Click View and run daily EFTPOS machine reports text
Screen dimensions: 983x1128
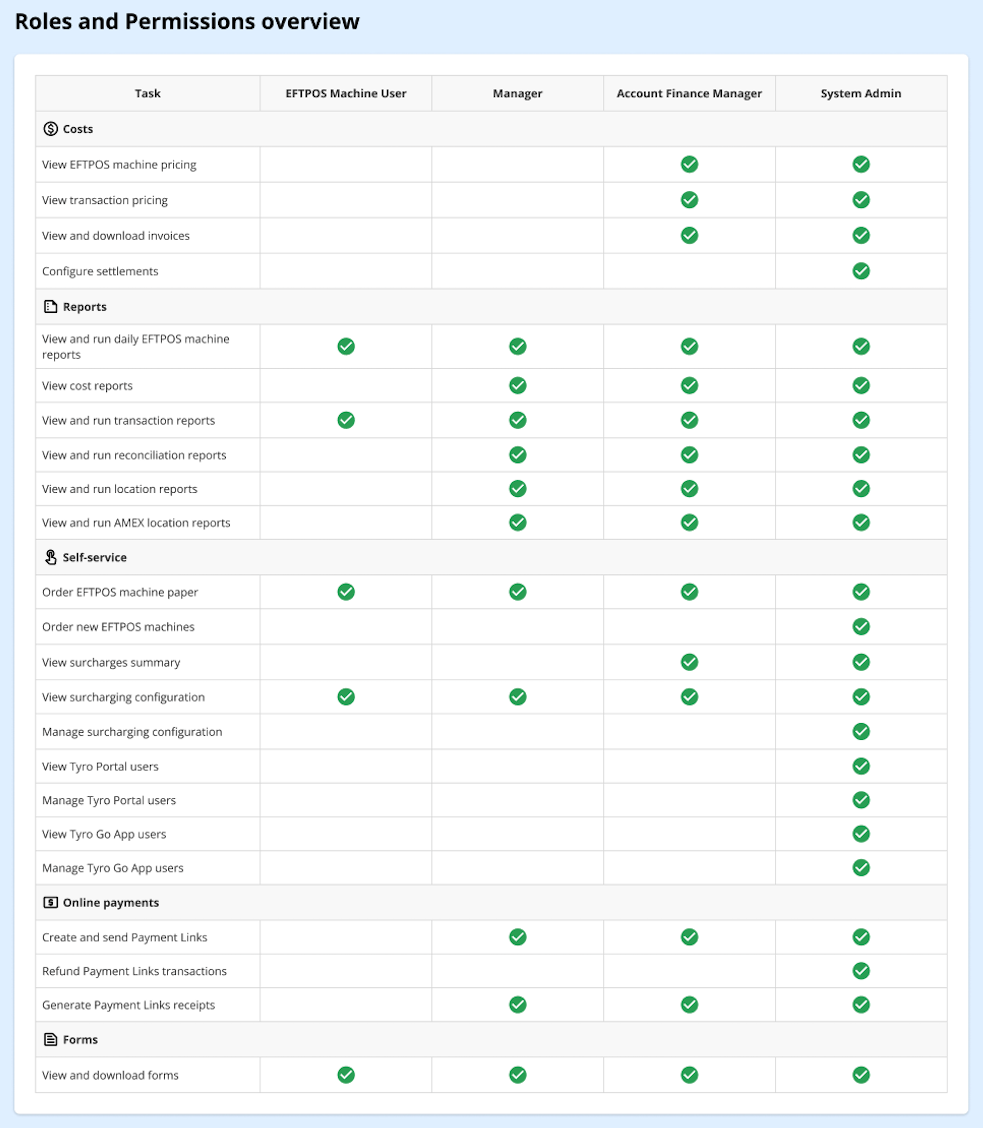click(x=135, y=347)
